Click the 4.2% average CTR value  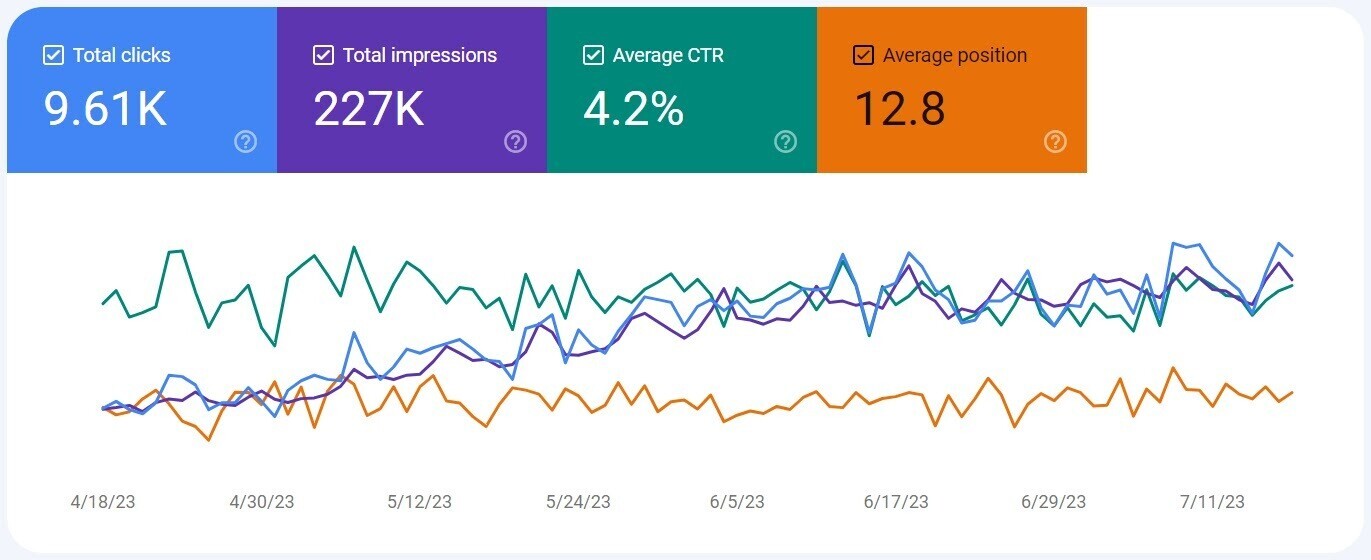pos(633,108)
